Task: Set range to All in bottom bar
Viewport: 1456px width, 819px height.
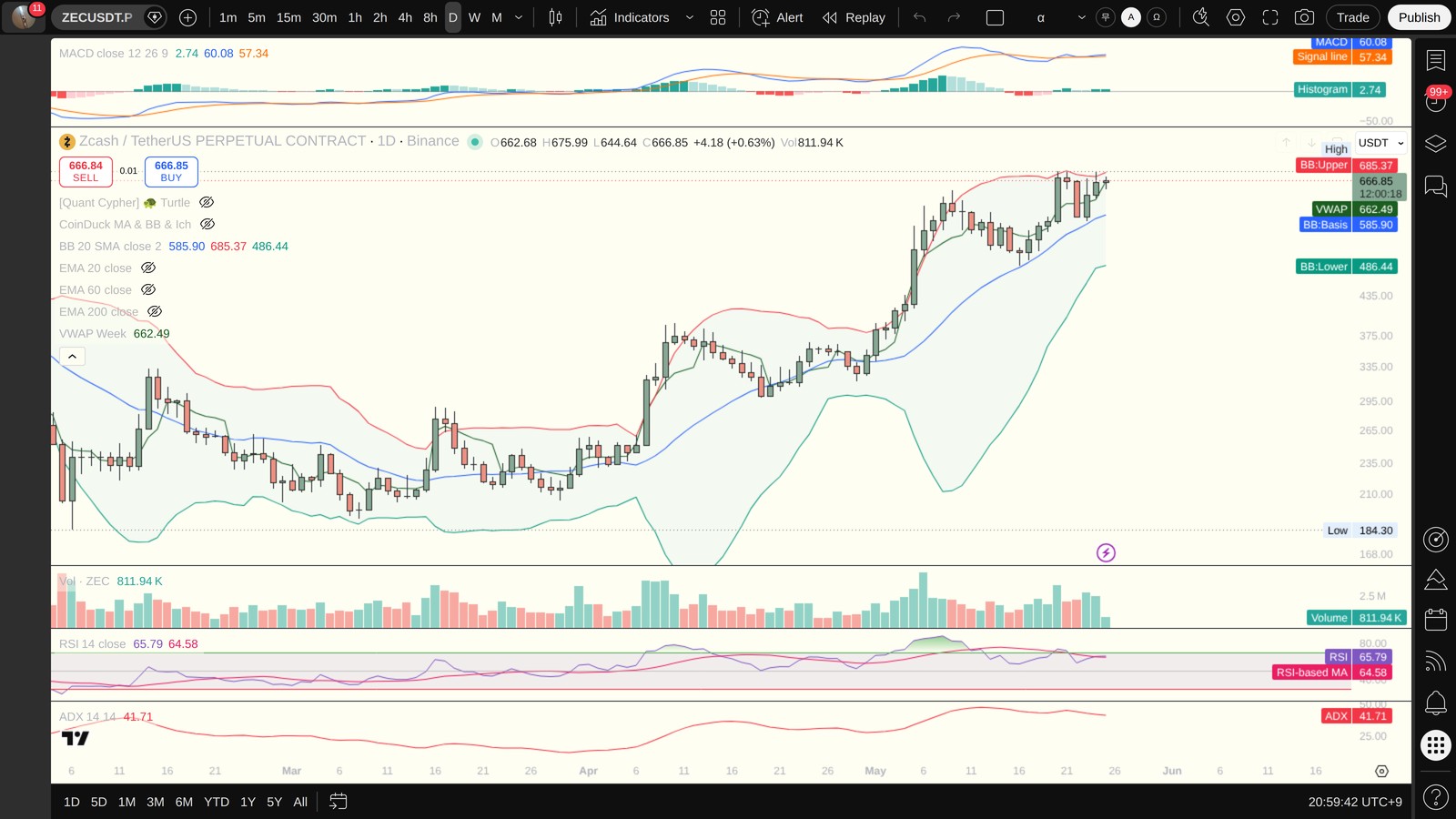Action: click(300, 802)
